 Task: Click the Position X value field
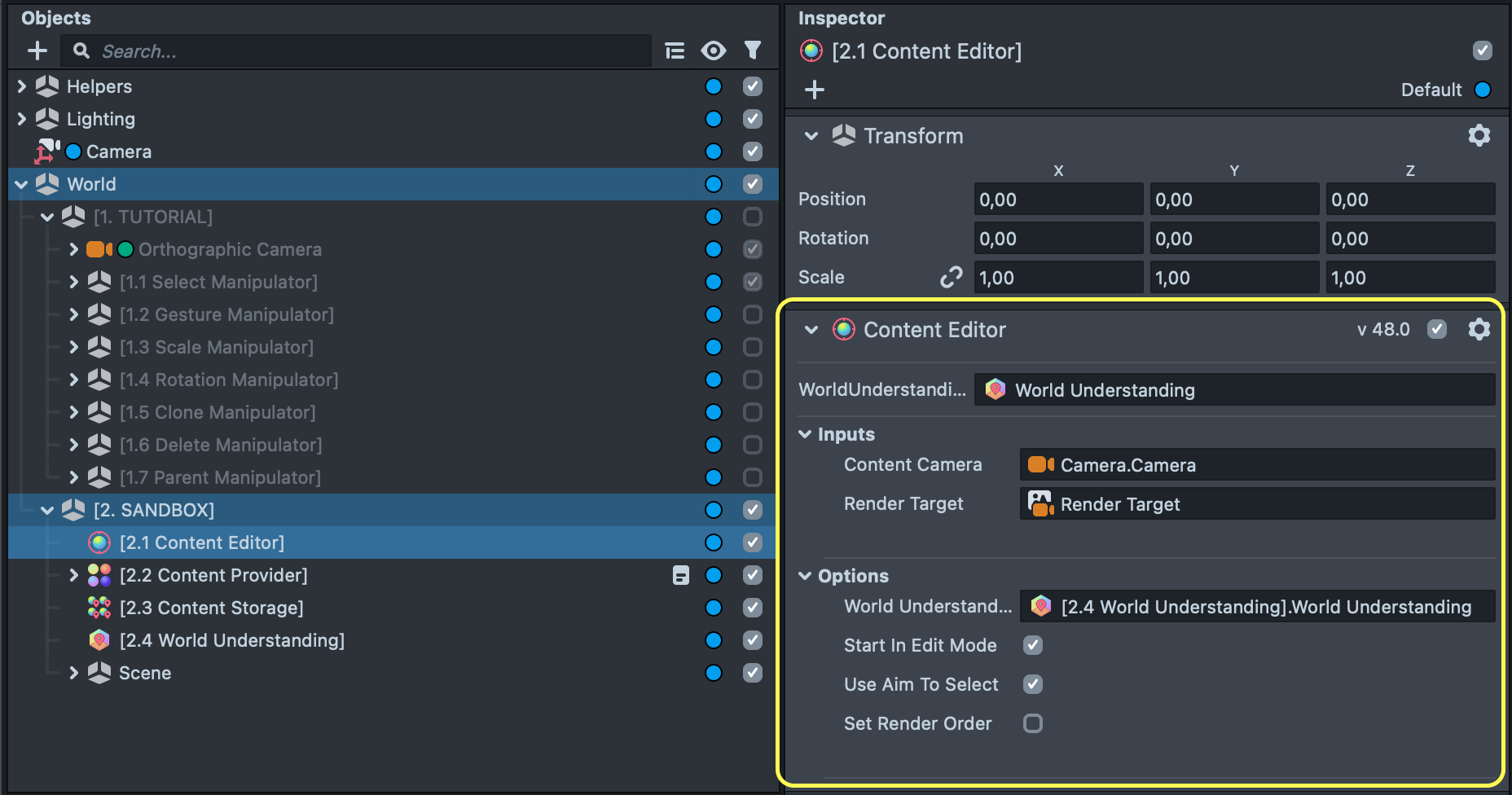pos(1057,200)
